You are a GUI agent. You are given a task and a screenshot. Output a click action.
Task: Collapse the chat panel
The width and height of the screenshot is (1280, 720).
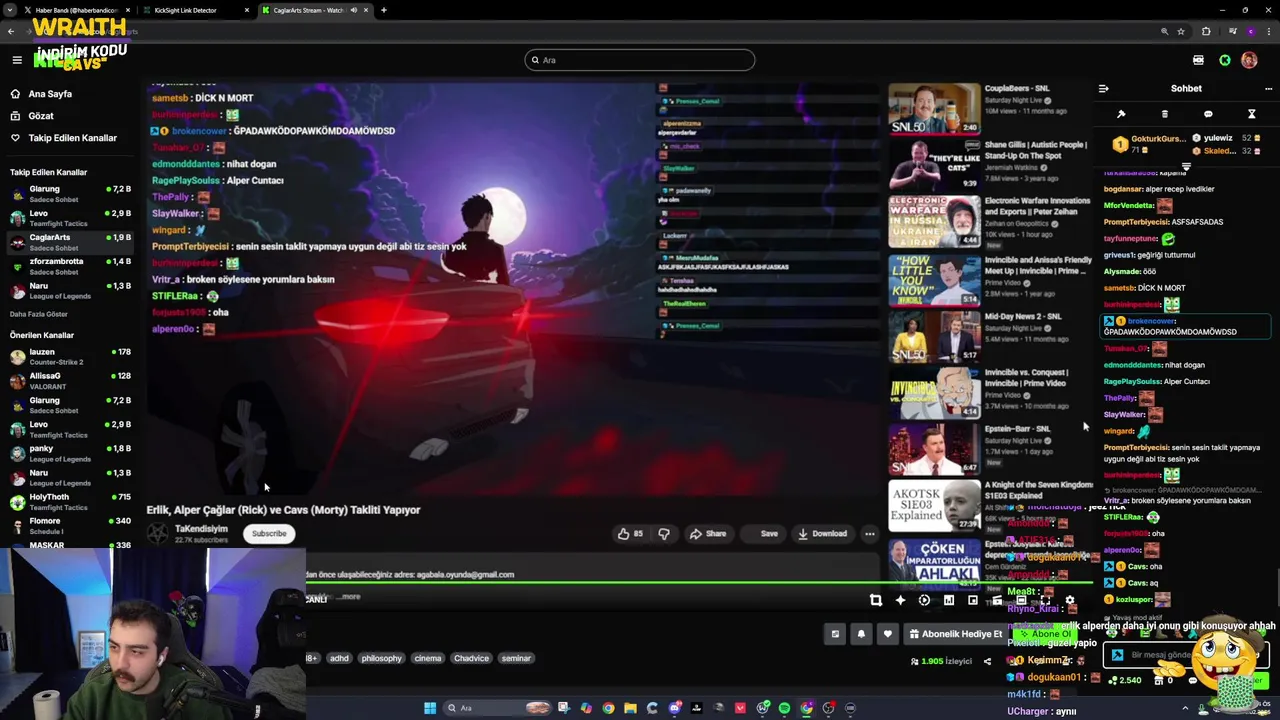click(x=1104, y=88)
